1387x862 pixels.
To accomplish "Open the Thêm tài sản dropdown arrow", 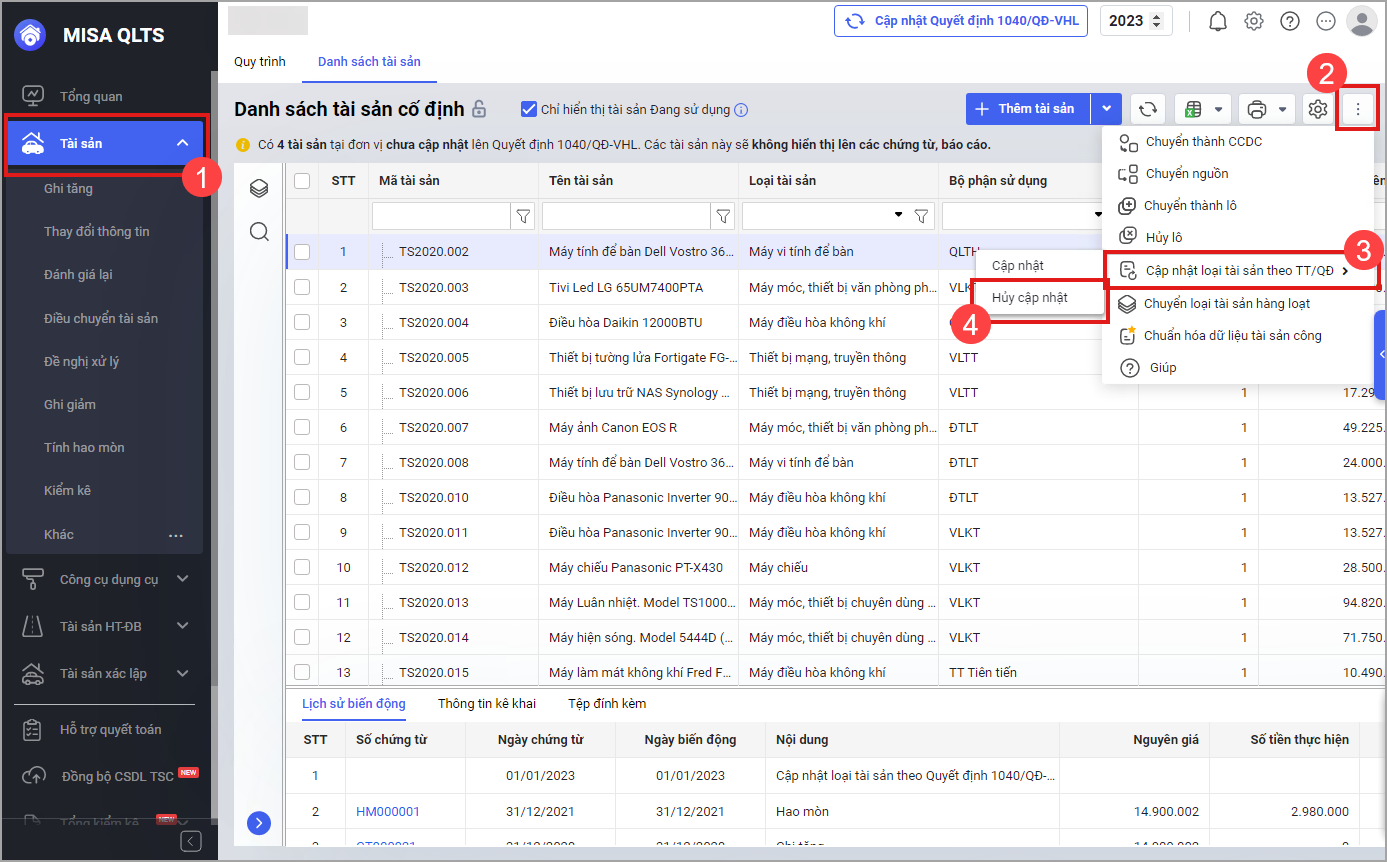I will click(1105, 109).
